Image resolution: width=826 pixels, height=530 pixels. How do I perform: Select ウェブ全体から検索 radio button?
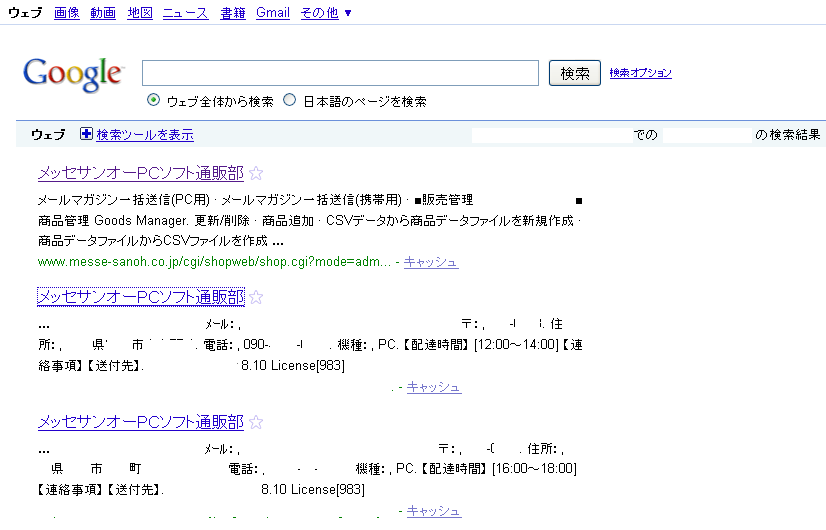[153, 100]
